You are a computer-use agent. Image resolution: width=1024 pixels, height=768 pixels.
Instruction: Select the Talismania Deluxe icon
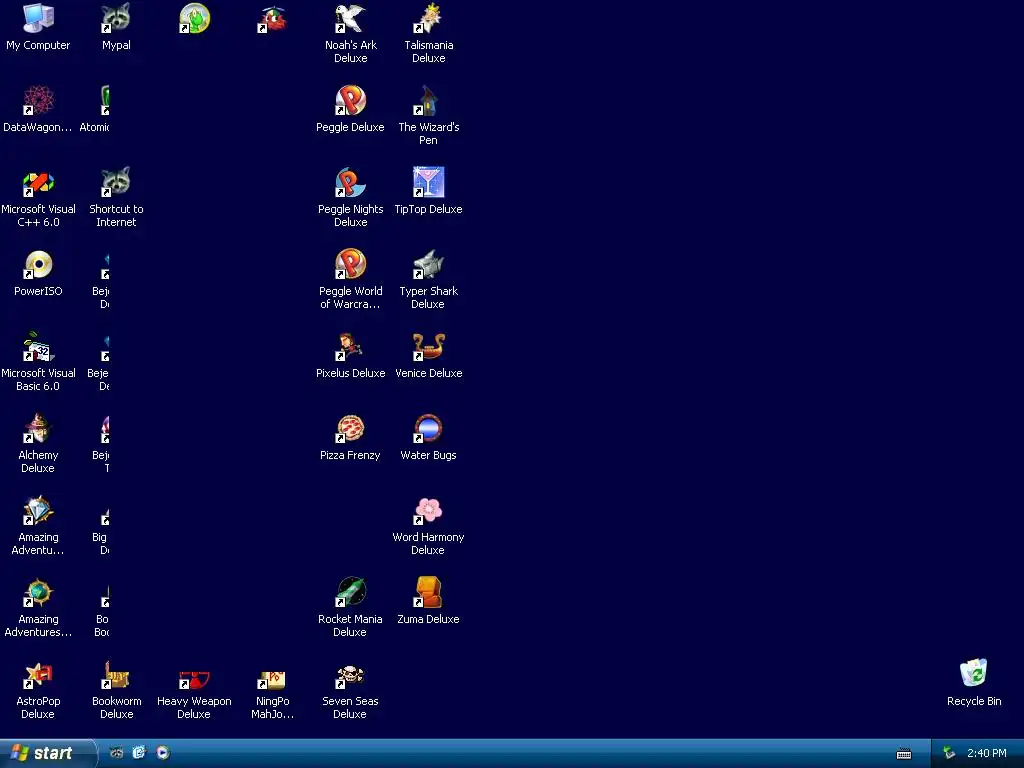428,18
